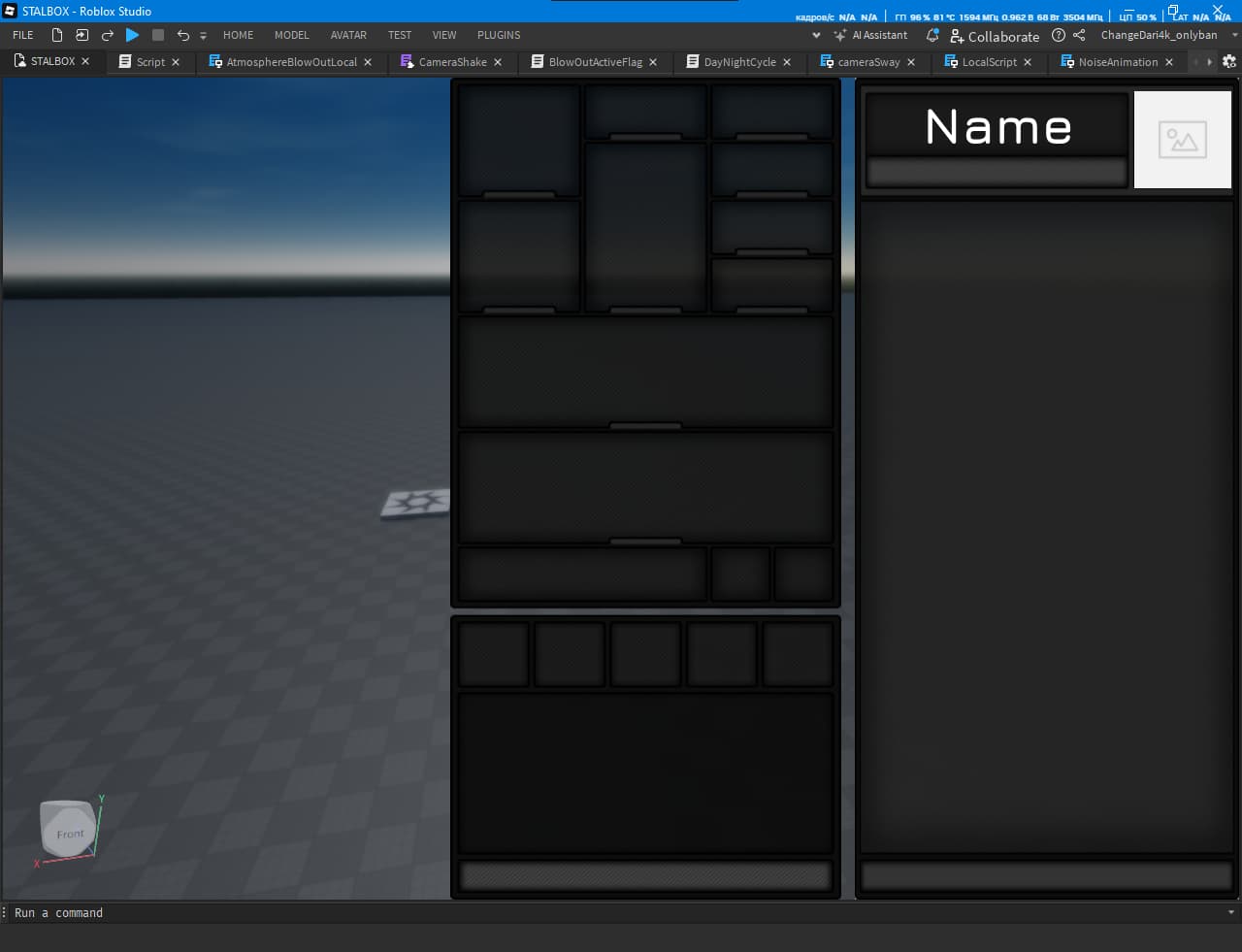Open the cameraSway script tab
This screenshot has width=1242, height=952.
click(x=868, y=61)
